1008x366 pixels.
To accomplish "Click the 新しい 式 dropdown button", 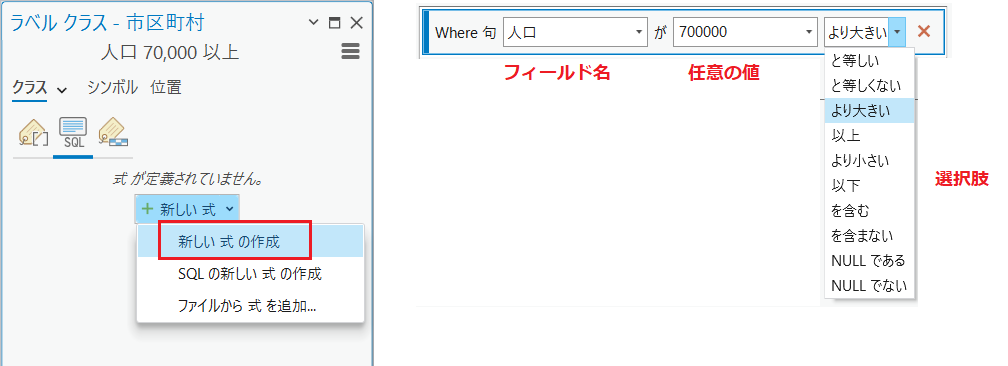I will pos(187,208).
